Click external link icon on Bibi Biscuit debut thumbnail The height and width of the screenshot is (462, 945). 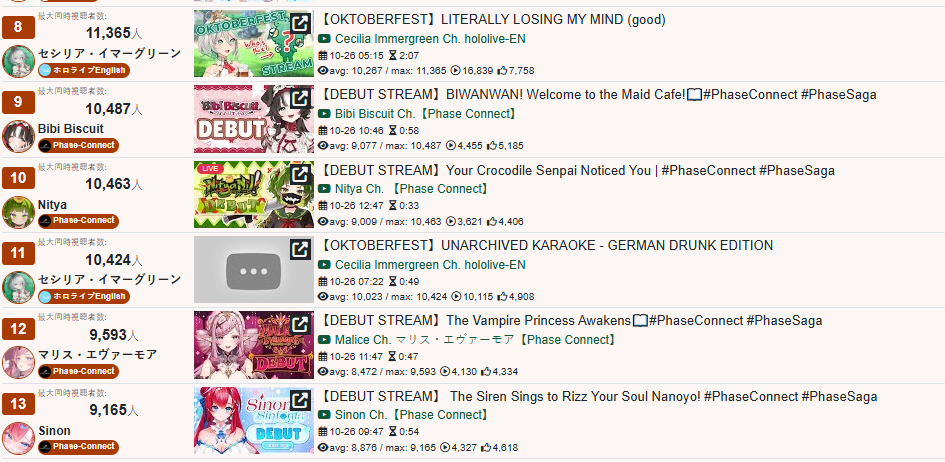point(300,99)
